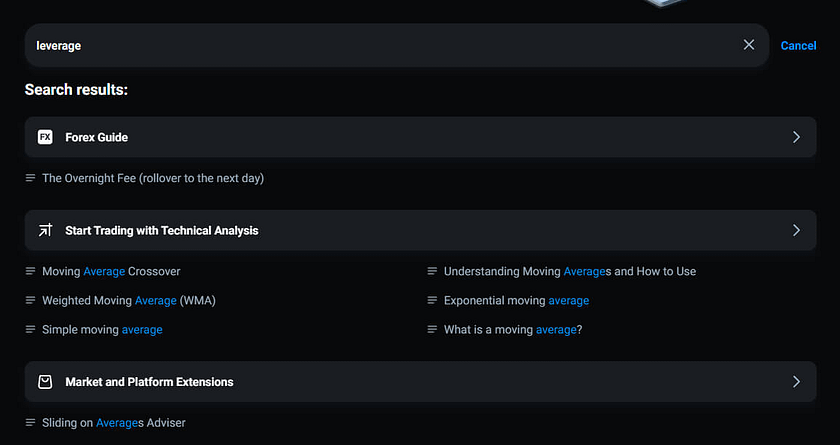Open Understanding Moving Averages and How to Use
Image resolution: width=840 pixels, height=445 pixels.
pos(570,271)
